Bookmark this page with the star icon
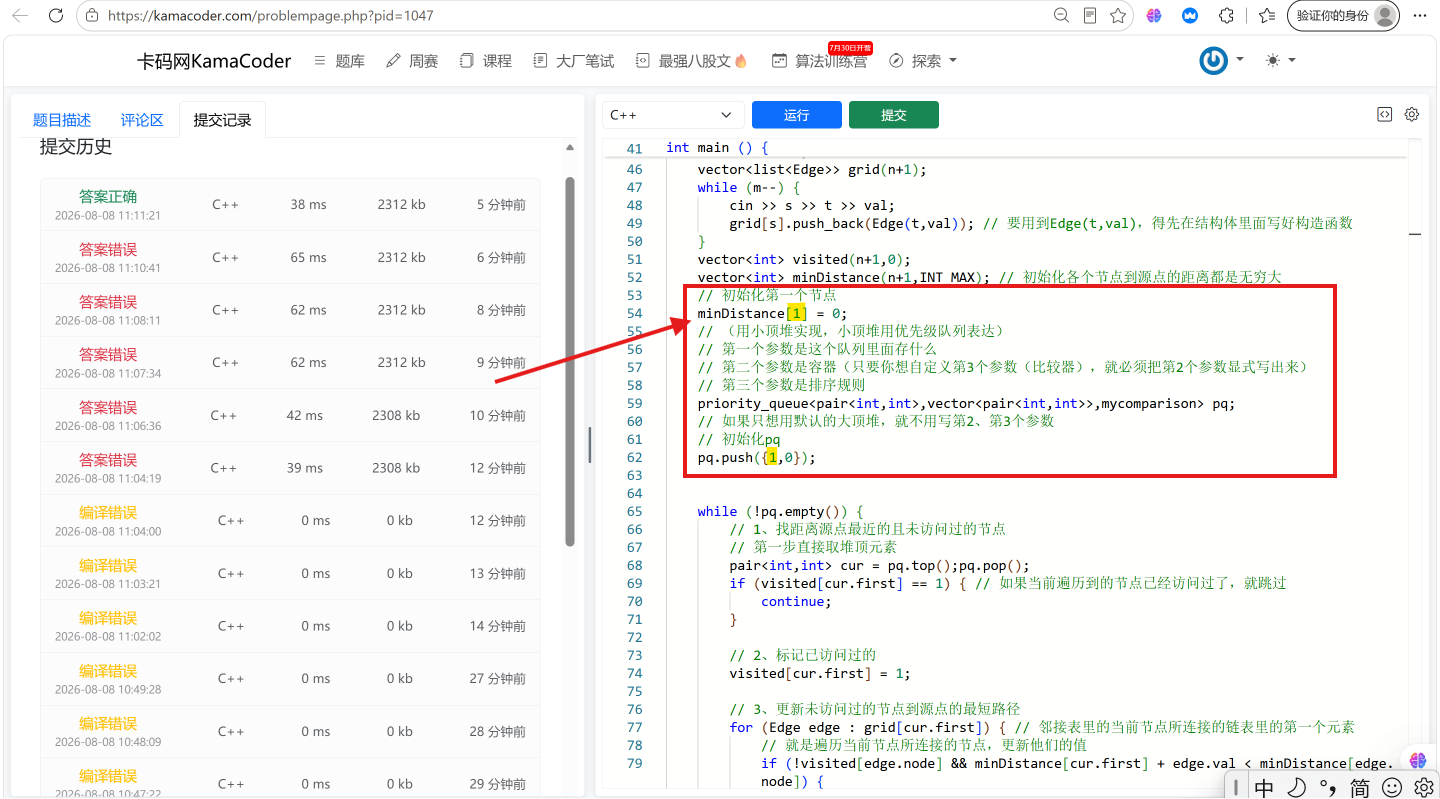Screen dimensions: 1440x799 1118,16
